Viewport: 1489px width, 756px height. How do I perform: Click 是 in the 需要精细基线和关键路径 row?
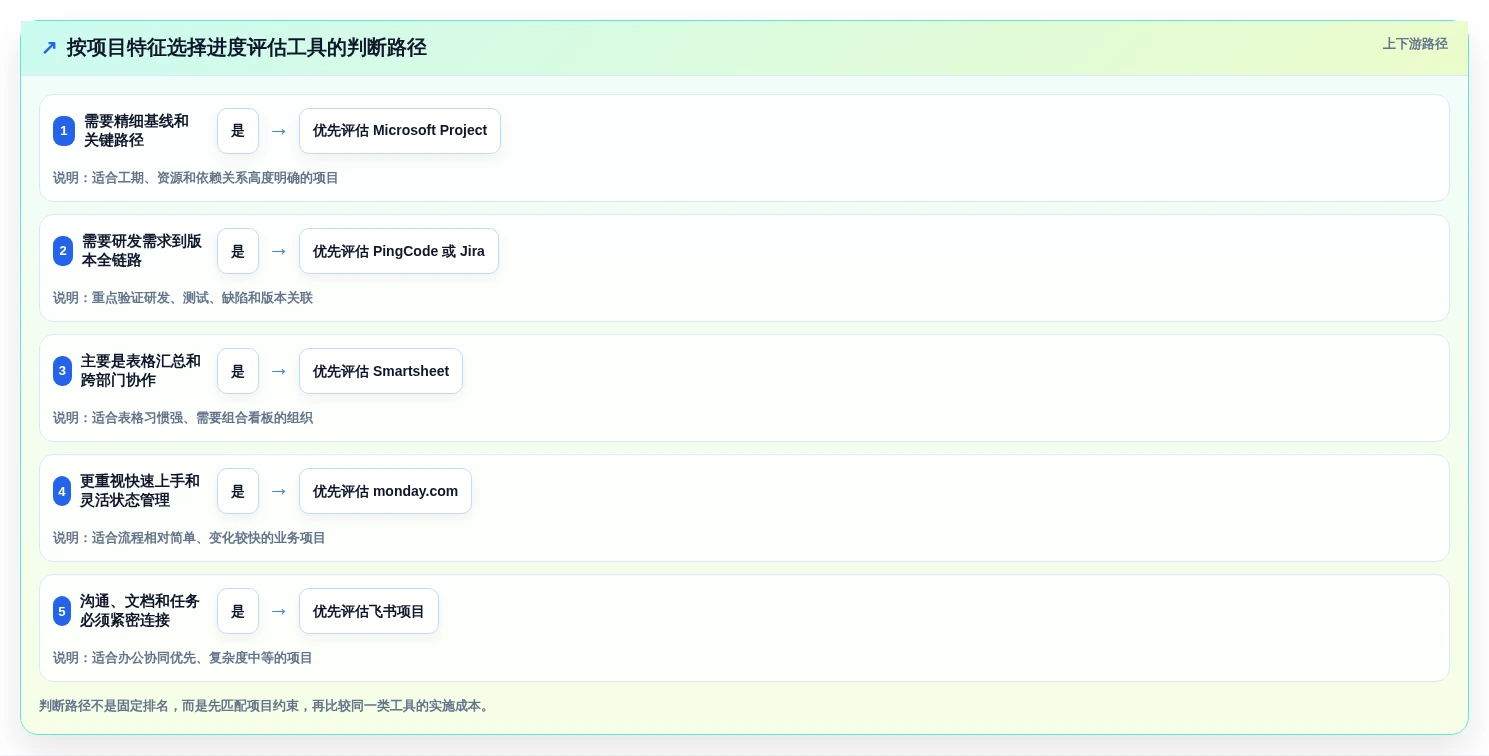(x=238, y=131)
